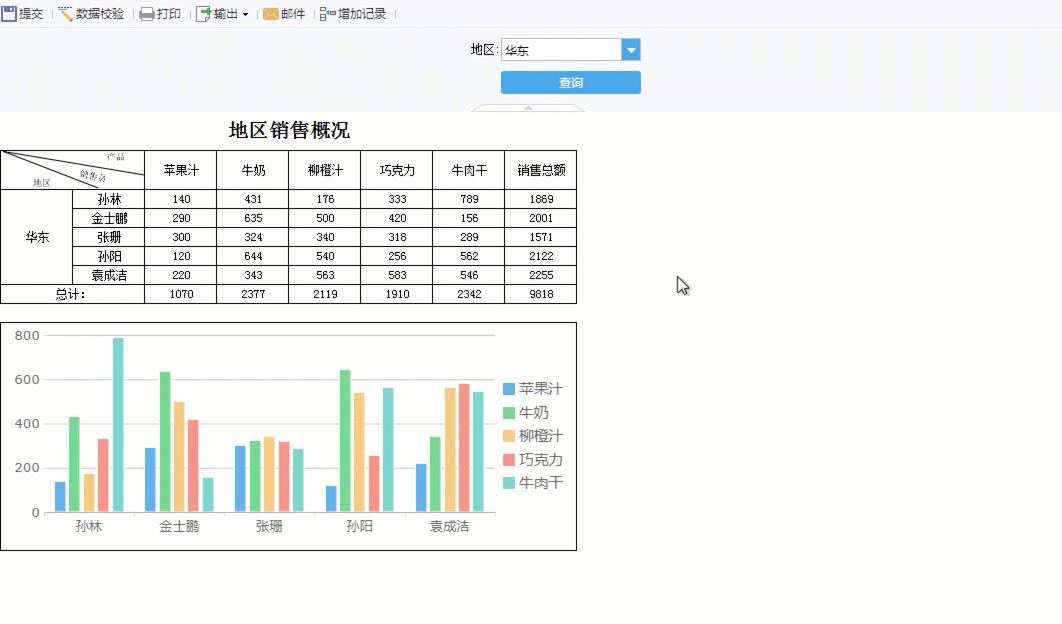
Task: Click the 苹果汁 column header
Action: tap(181, 170)
